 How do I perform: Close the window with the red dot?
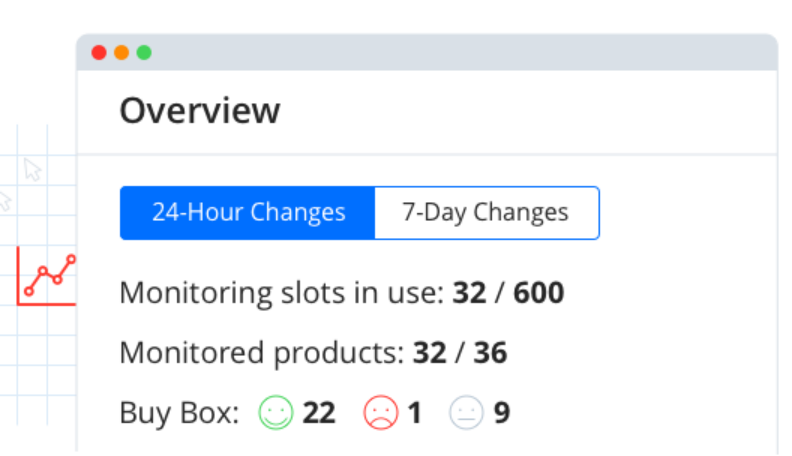coord(98,52)
